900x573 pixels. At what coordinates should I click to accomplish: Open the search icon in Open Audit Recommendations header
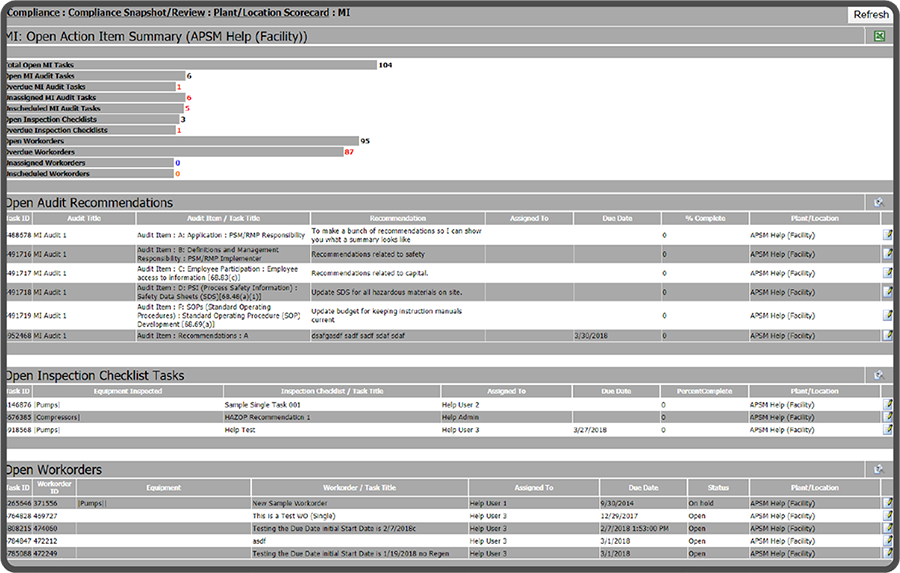click(878, 203)
